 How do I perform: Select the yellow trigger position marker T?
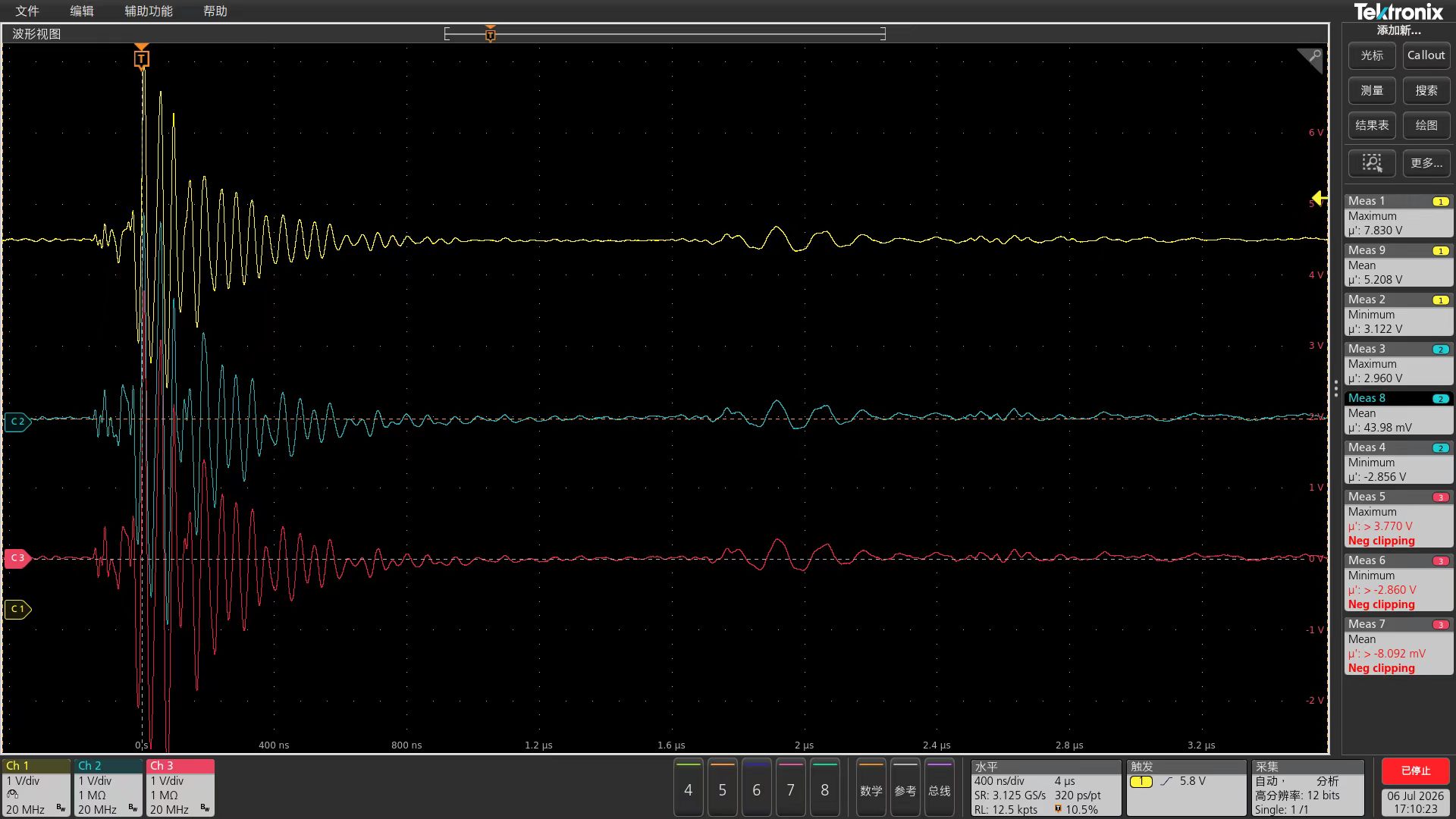point(141,58)
